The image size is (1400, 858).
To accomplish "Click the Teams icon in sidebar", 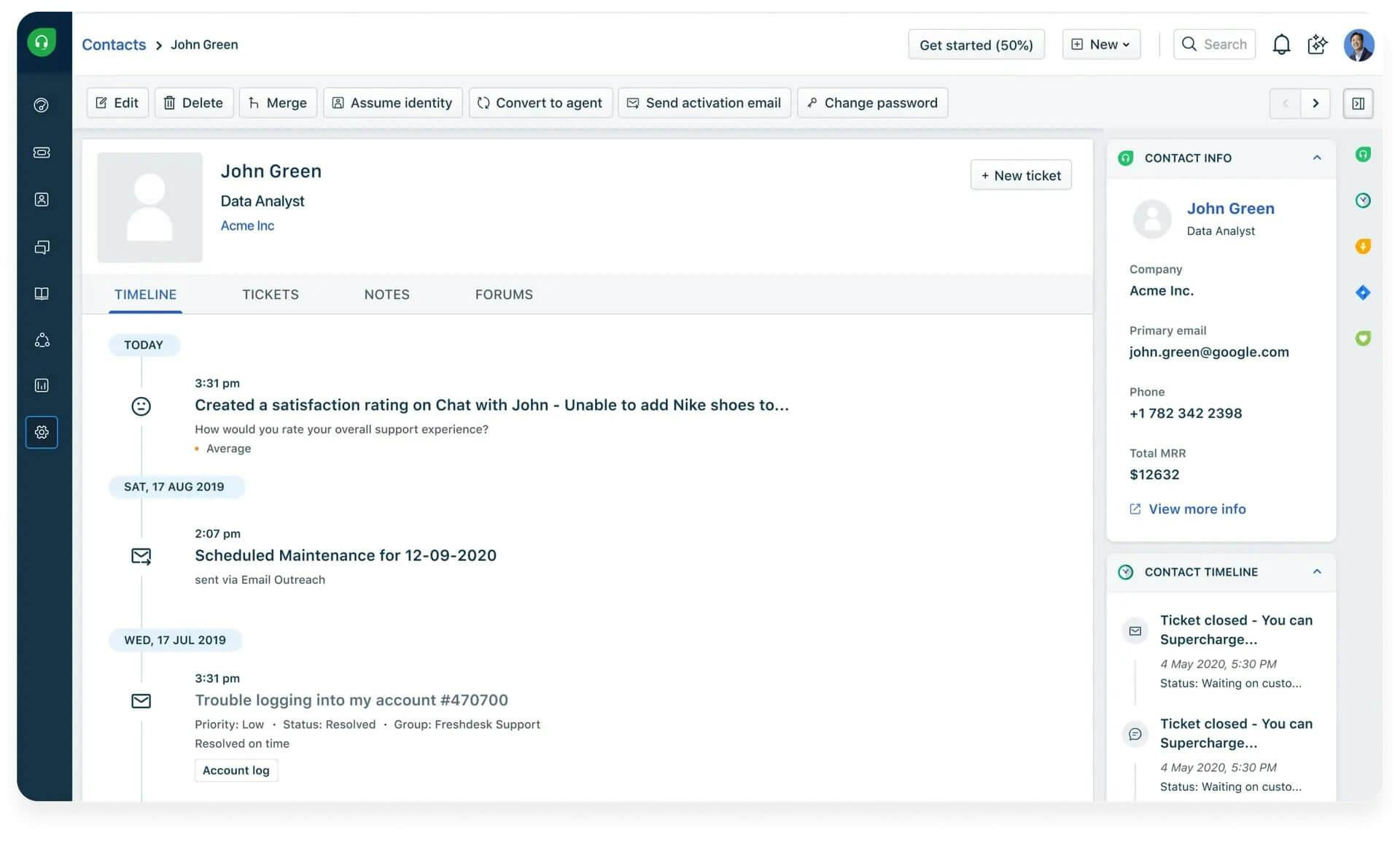I will [40, 339].
